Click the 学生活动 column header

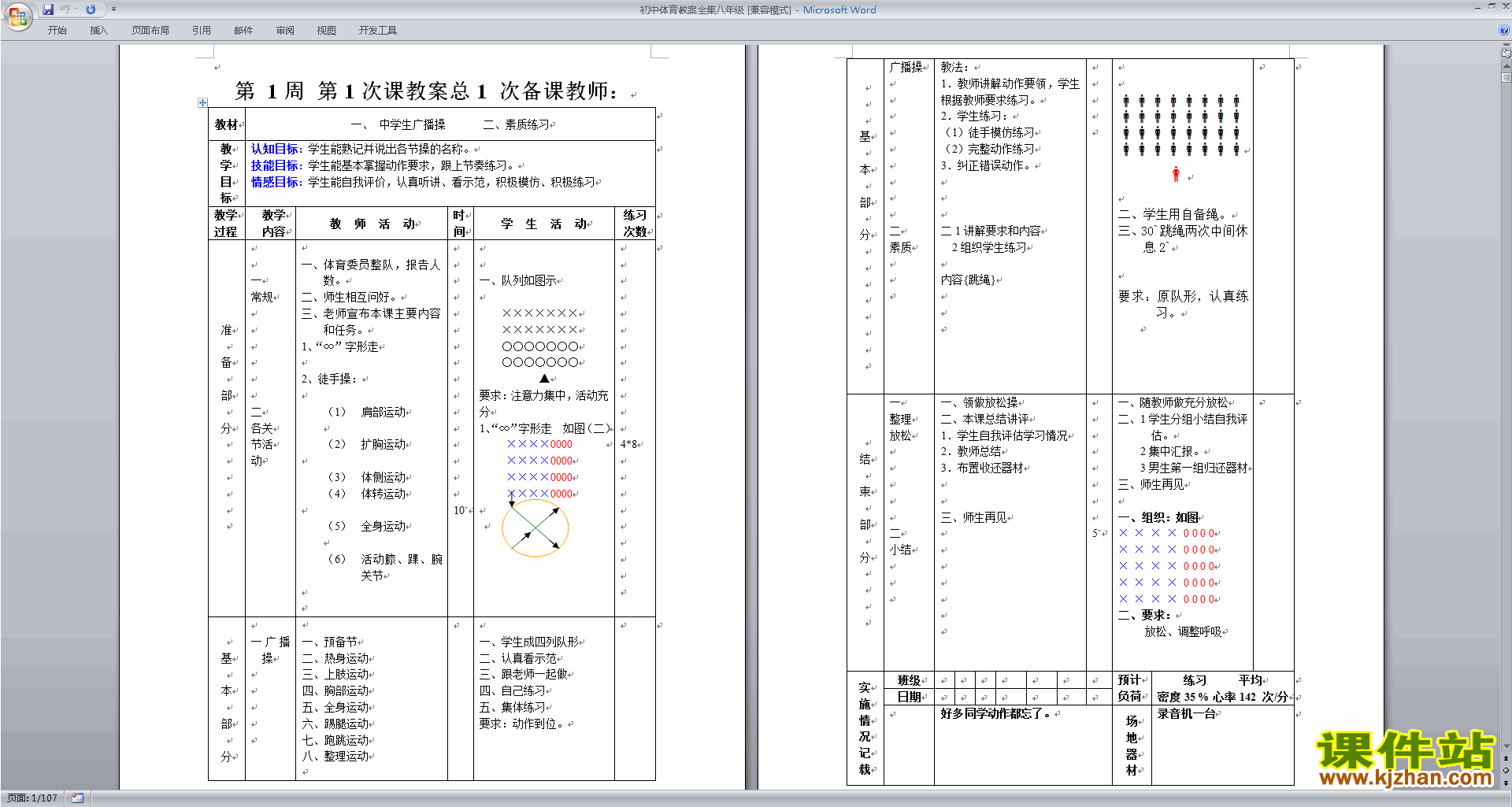[x=544, y=224]
